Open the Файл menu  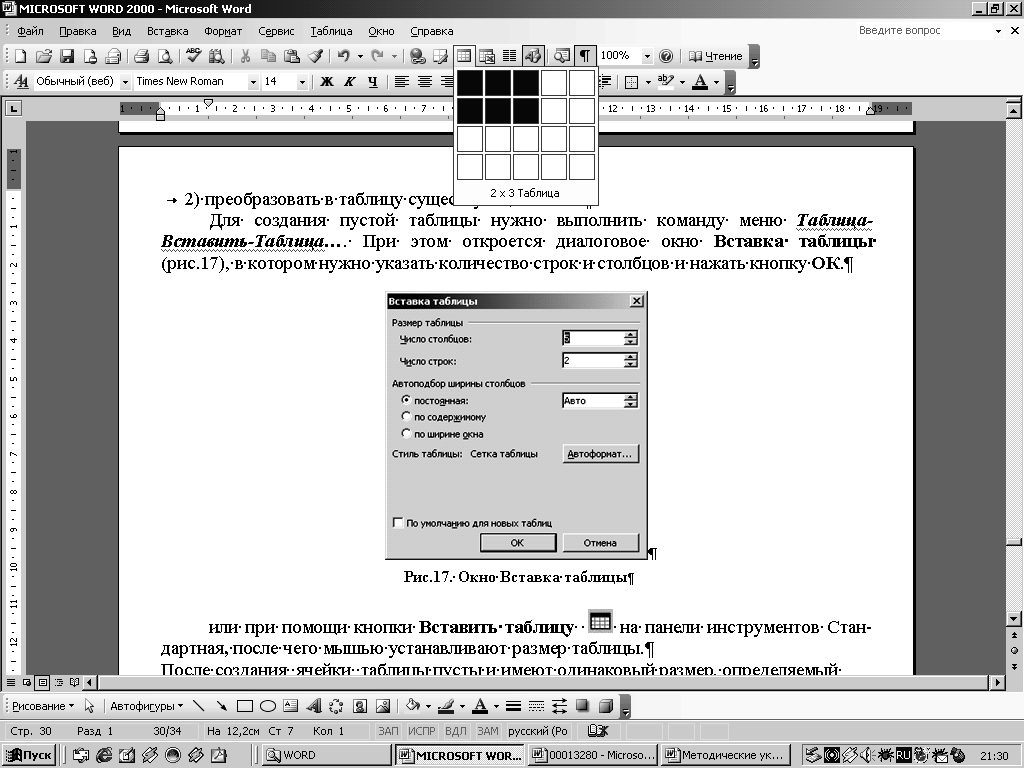[x=30, y=31]
